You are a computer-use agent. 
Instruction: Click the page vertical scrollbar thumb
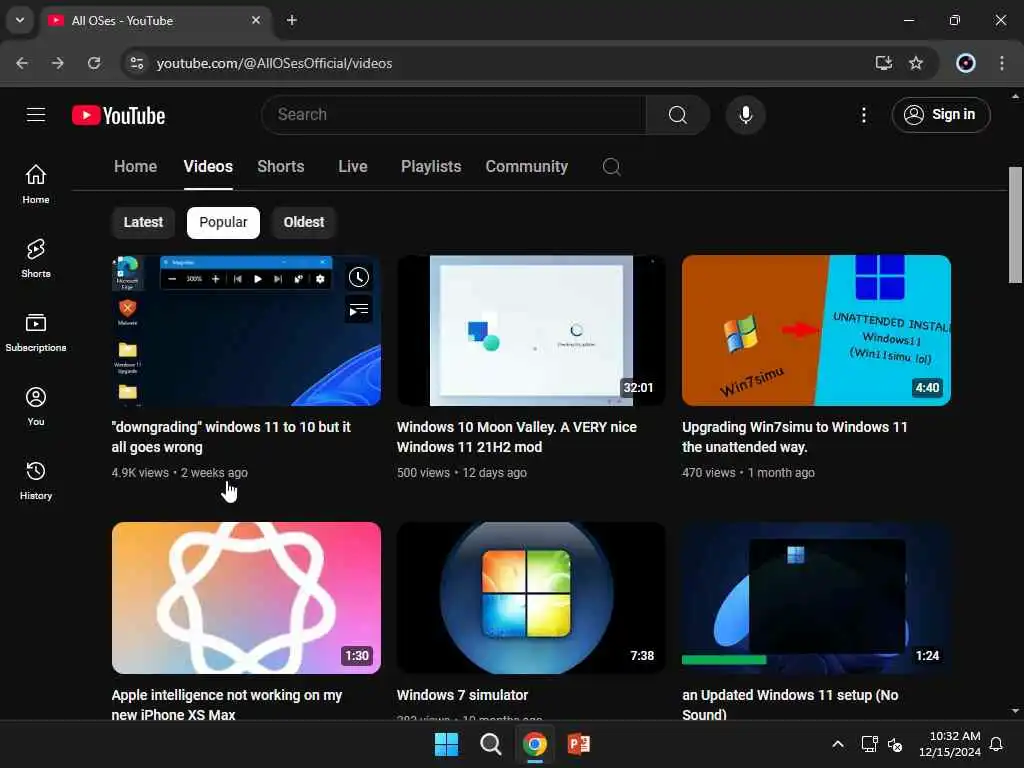tap(1015, 225)
